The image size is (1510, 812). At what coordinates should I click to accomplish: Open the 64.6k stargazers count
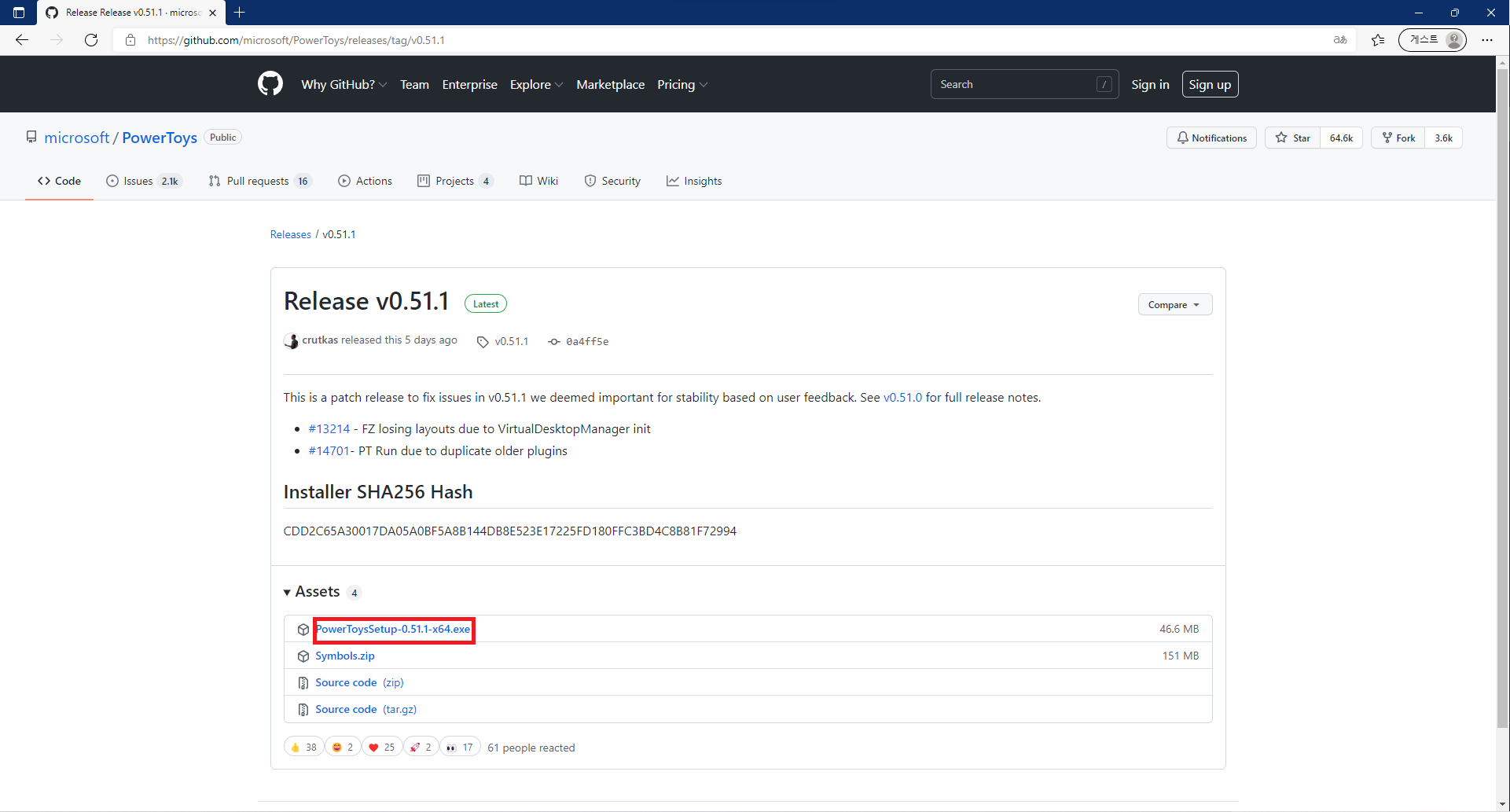click(1341, 138)
